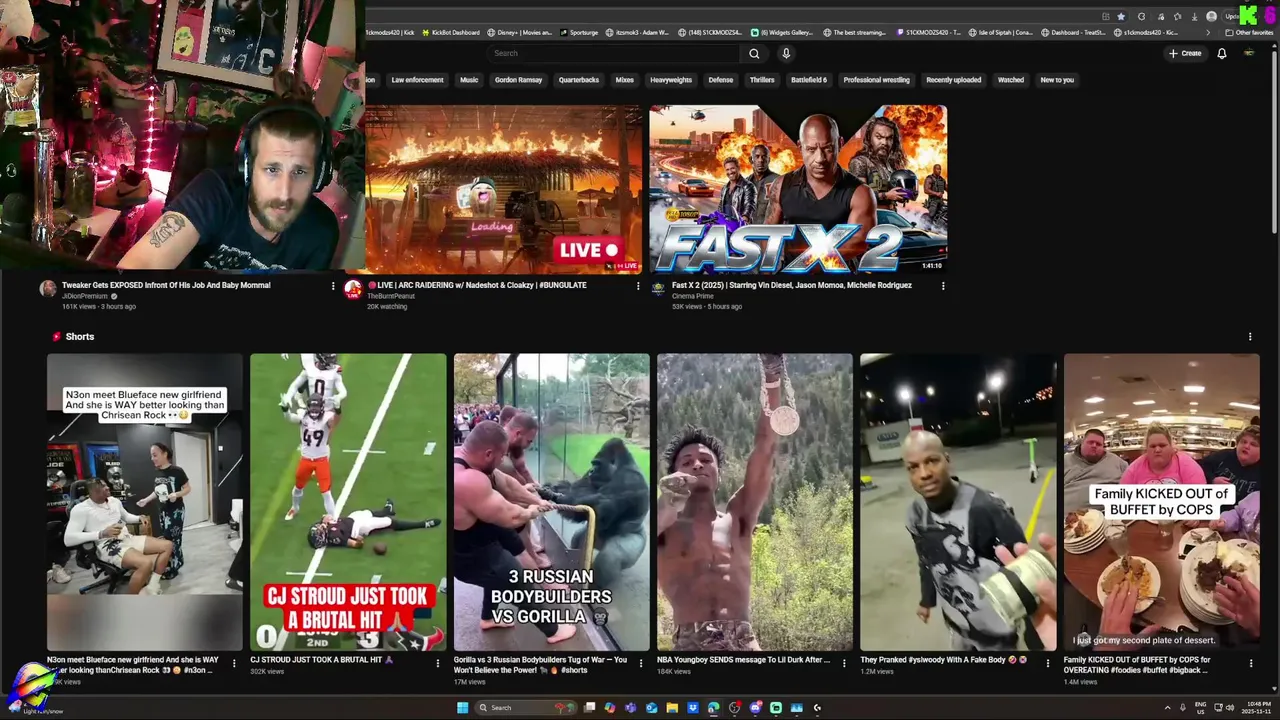
Task: Open volume control in system tray
Action: tap(1229, 707)
